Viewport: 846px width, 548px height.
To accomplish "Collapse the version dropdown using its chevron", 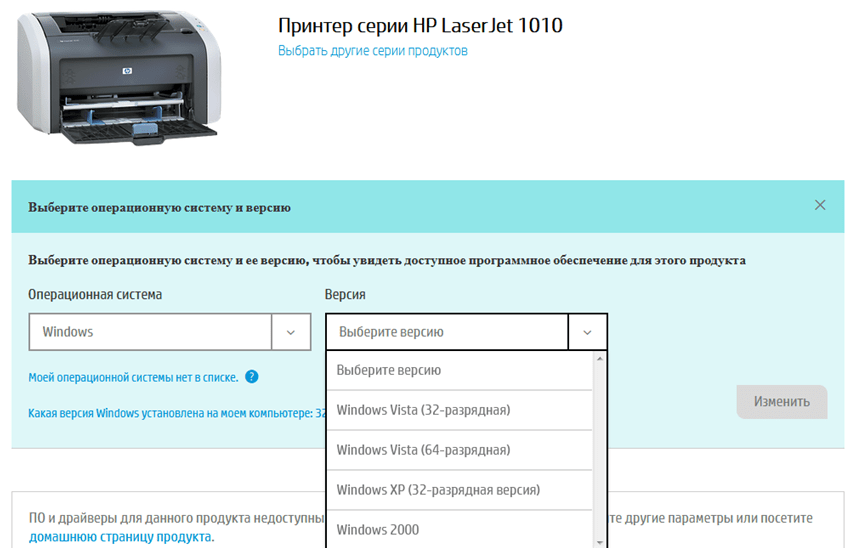I will click(x=587, y=332).
